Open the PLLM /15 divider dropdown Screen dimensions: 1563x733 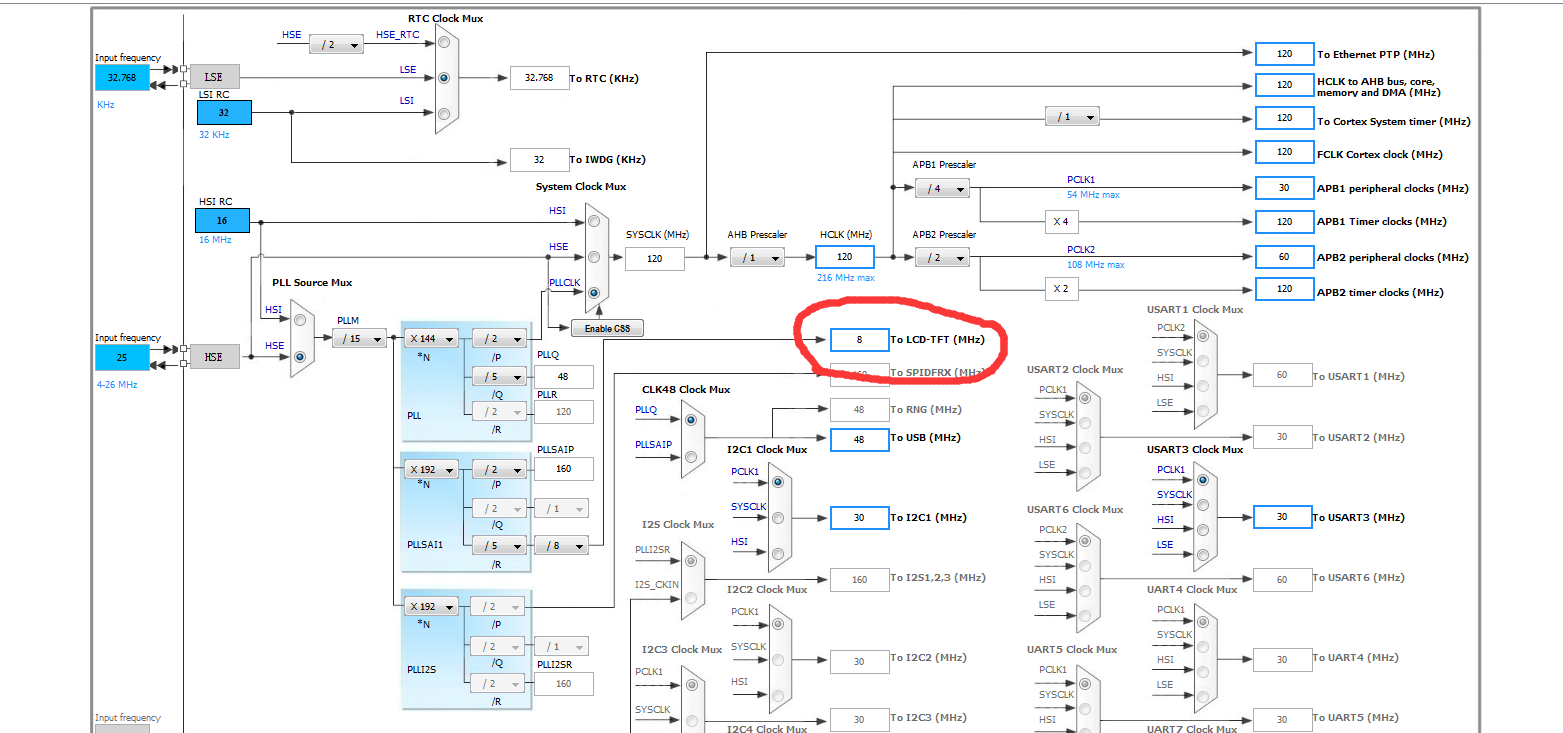pos(359,339)
